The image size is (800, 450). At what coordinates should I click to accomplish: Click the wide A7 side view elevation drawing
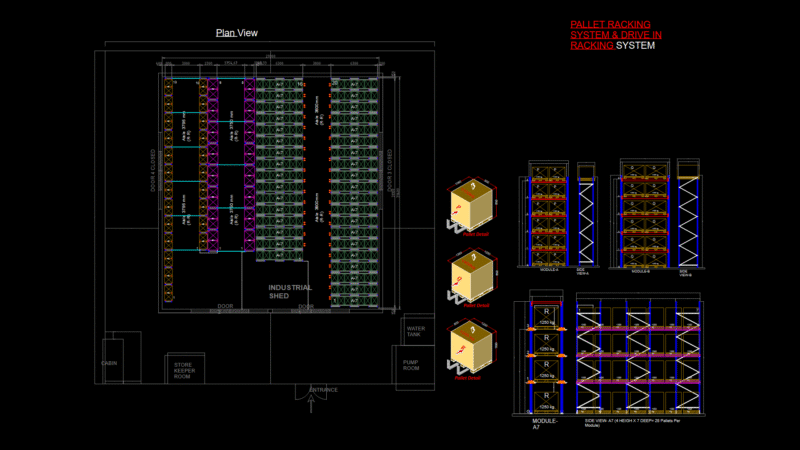638,353
